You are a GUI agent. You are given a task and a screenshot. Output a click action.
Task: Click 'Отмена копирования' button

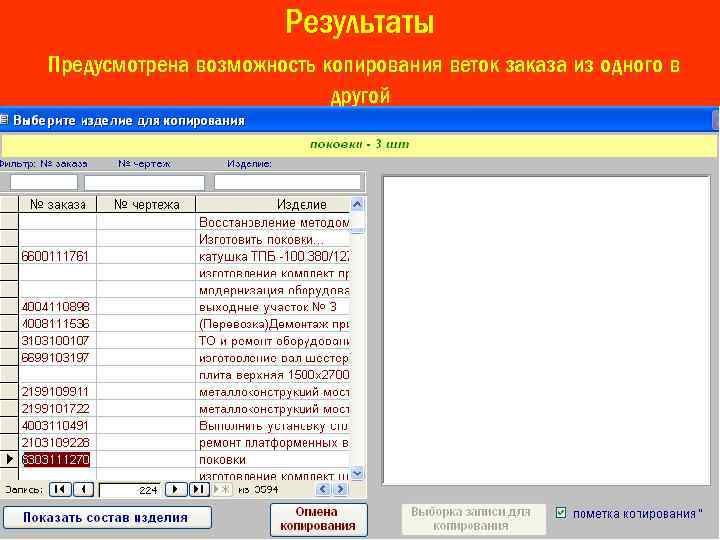point(318,519)
